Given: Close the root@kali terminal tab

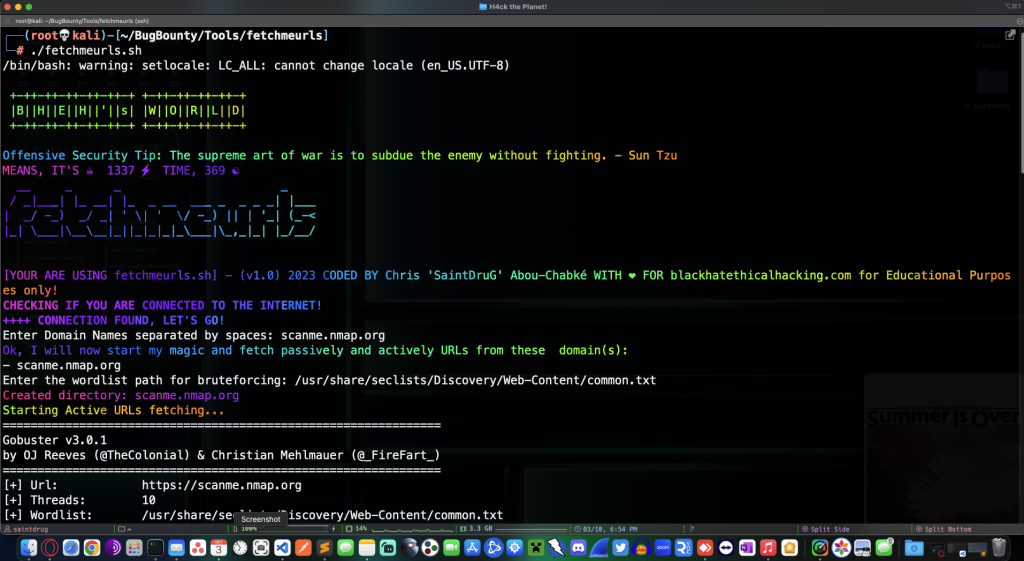Looking at the screenshot, I should click(7, 21).
